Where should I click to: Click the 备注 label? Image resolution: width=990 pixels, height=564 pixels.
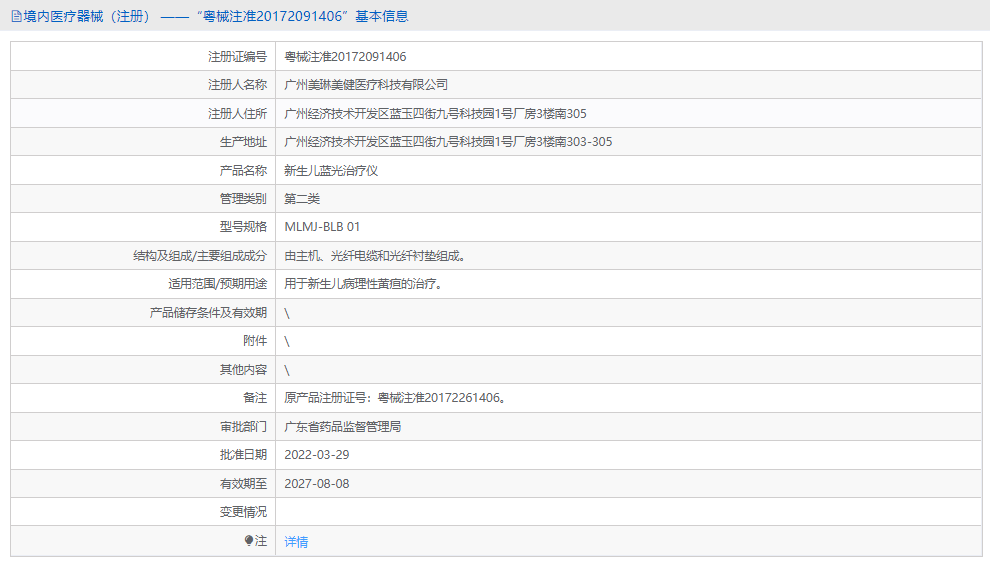(x=255, y=398)
